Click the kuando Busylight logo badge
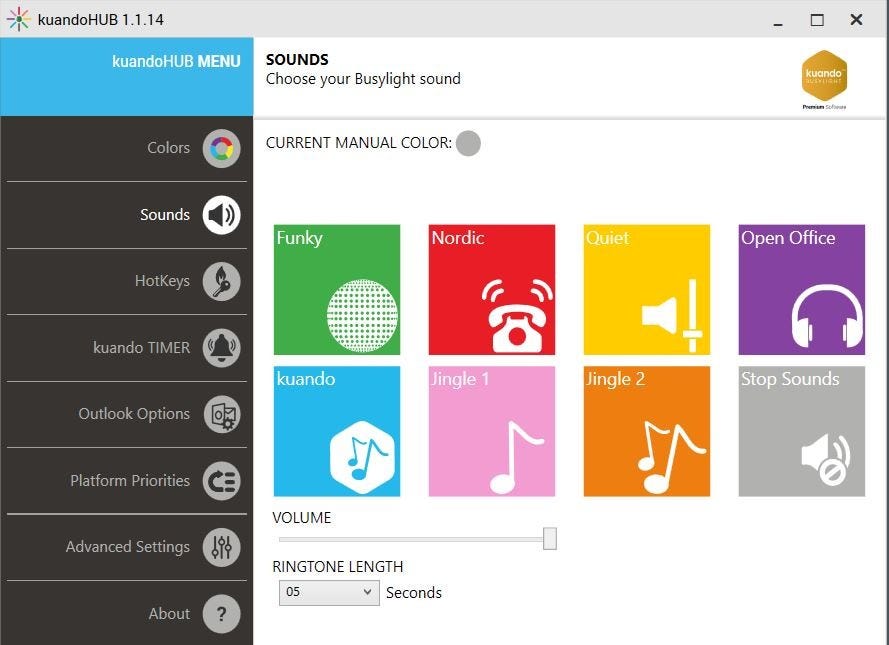The width and height of the screenshot is (889, 645). [x=824, y=79]
